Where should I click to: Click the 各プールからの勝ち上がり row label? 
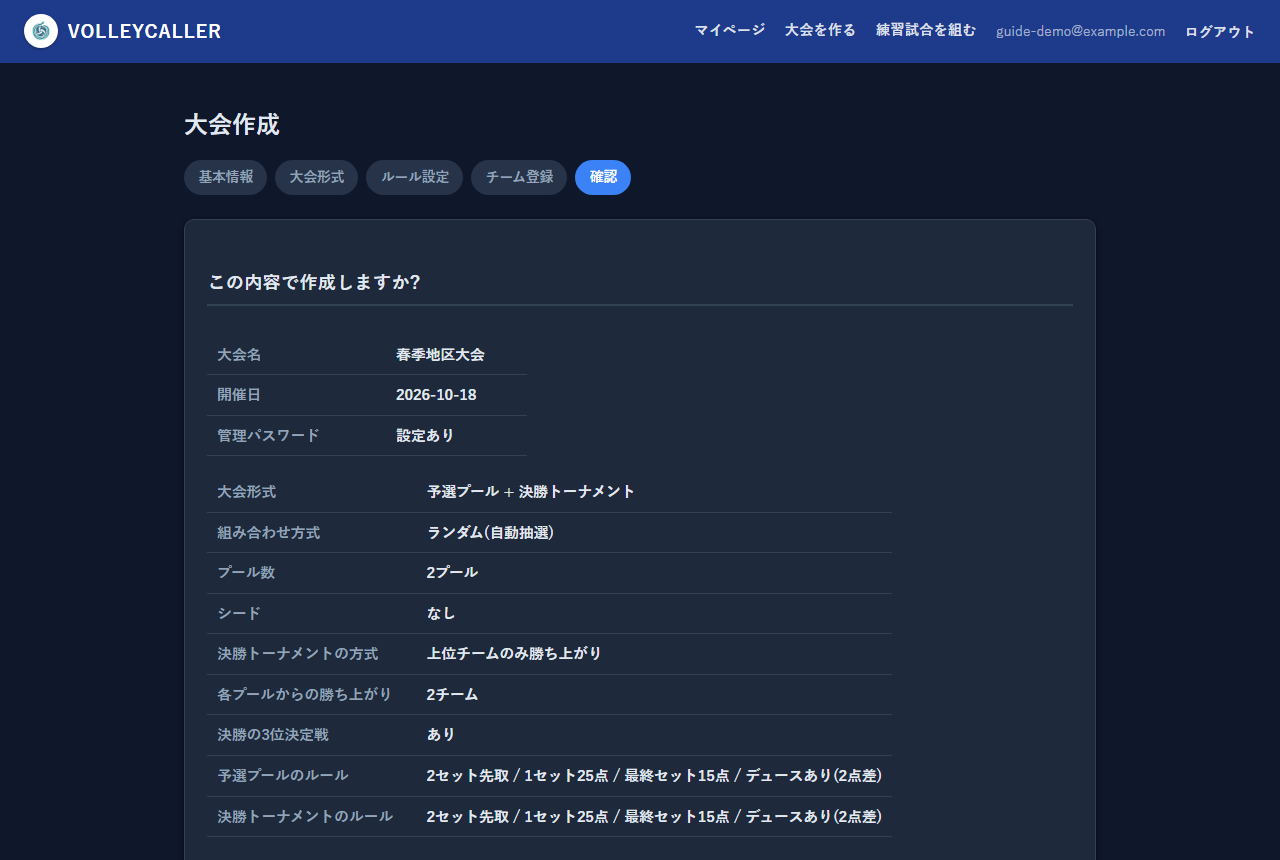point(304,695)
